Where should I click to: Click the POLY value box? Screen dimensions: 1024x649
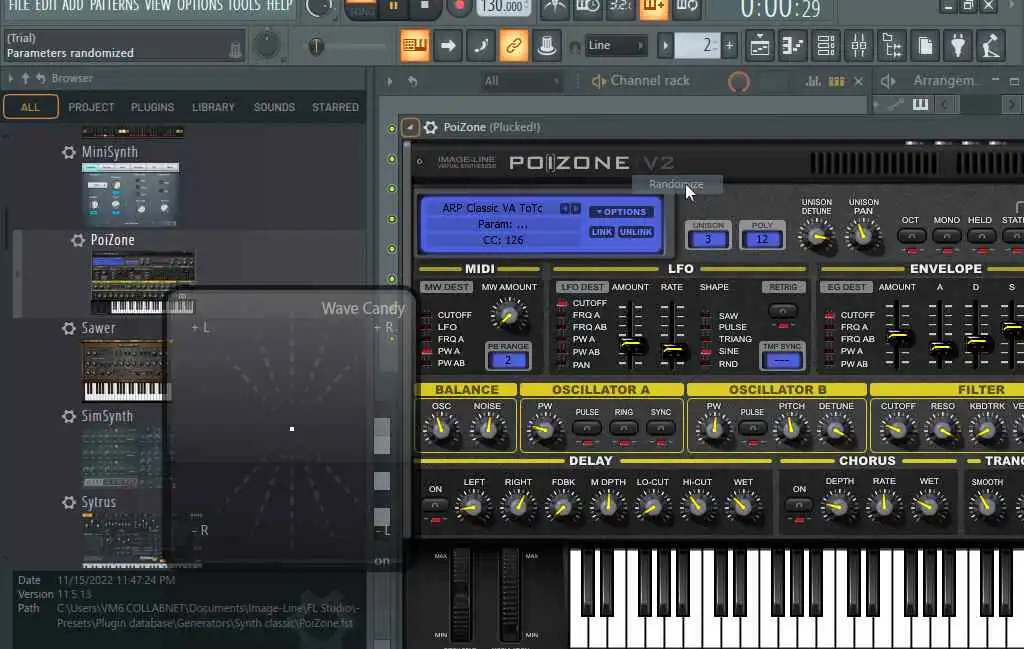tap(761, 239)
